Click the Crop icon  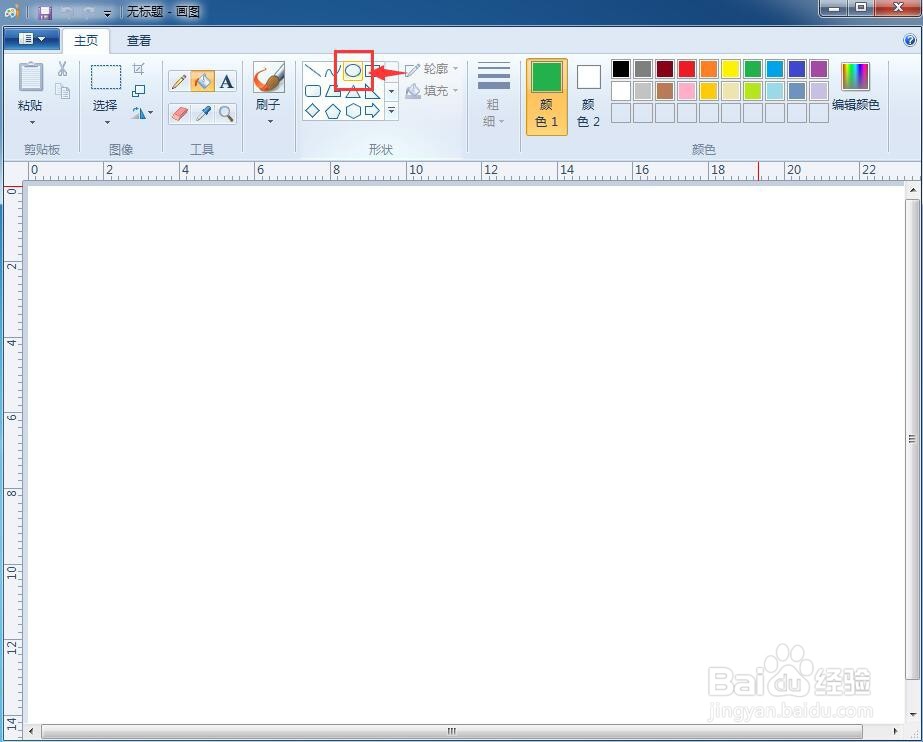coord(138,69)
